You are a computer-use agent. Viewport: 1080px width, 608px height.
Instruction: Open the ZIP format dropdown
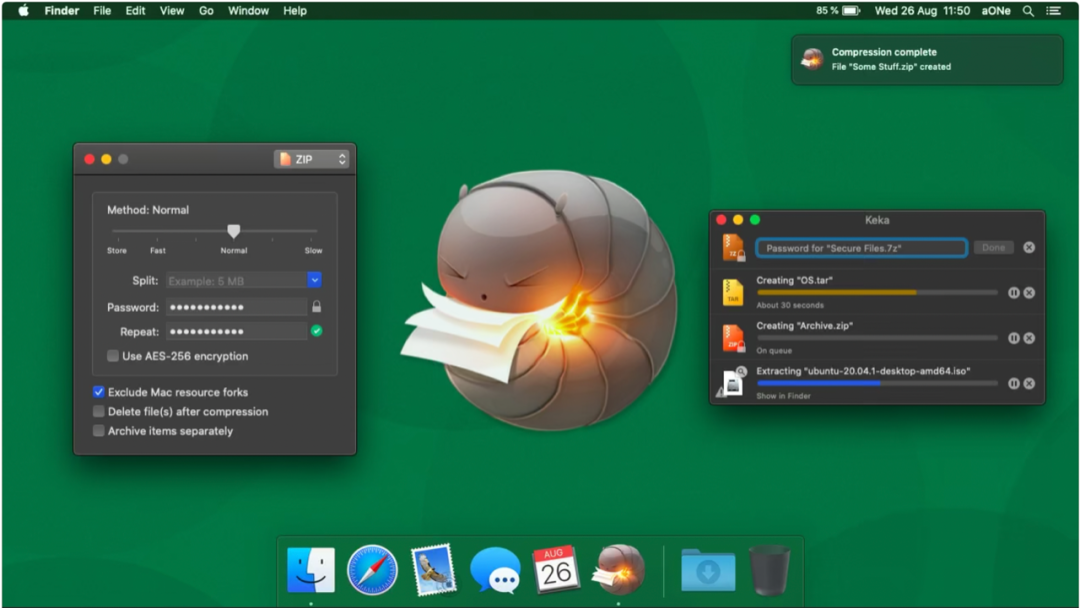click(x=311, y=159)
